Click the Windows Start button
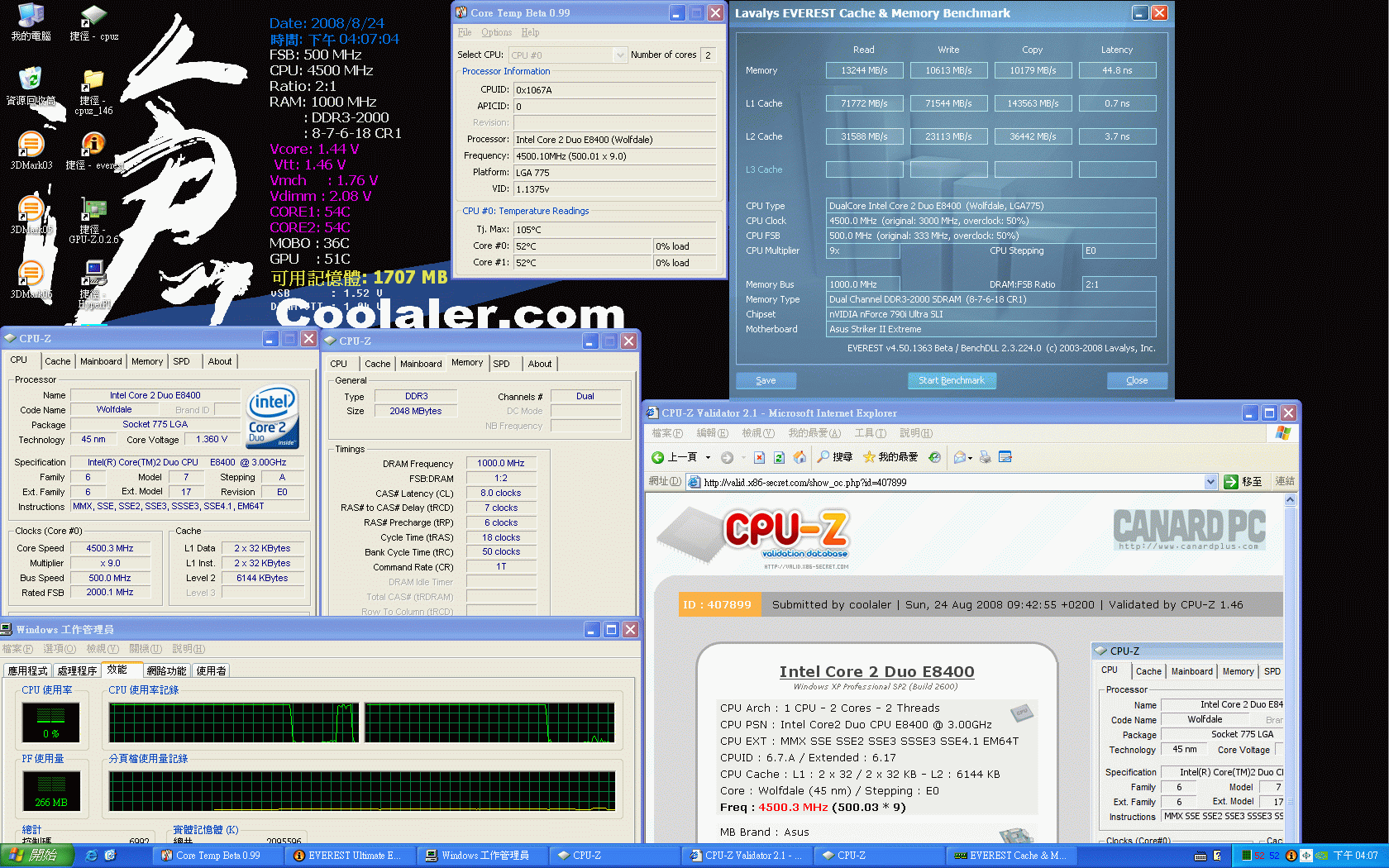This screenshot has height=868, width=1389. pos(37,856)
